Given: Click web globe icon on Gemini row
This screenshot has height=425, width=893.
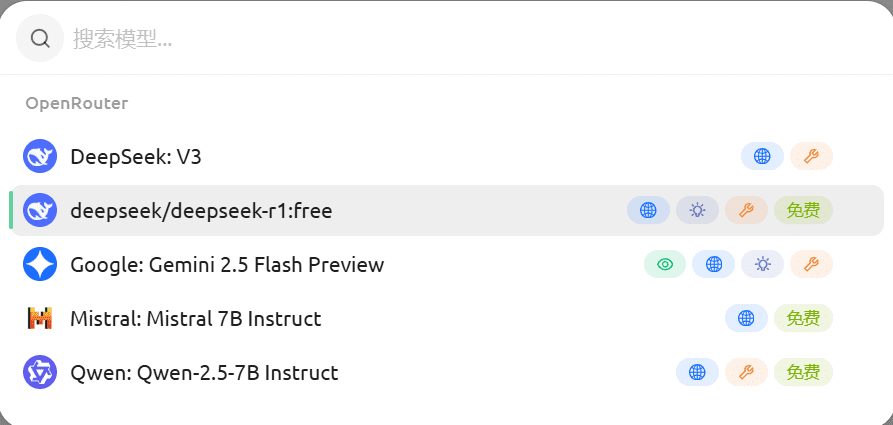Looking at the screenshot, I should pos(713,264).
